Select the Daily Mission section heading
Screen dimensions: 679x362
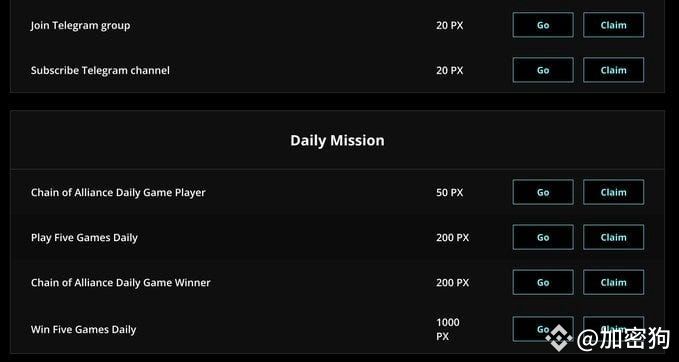tap(337, 140)
